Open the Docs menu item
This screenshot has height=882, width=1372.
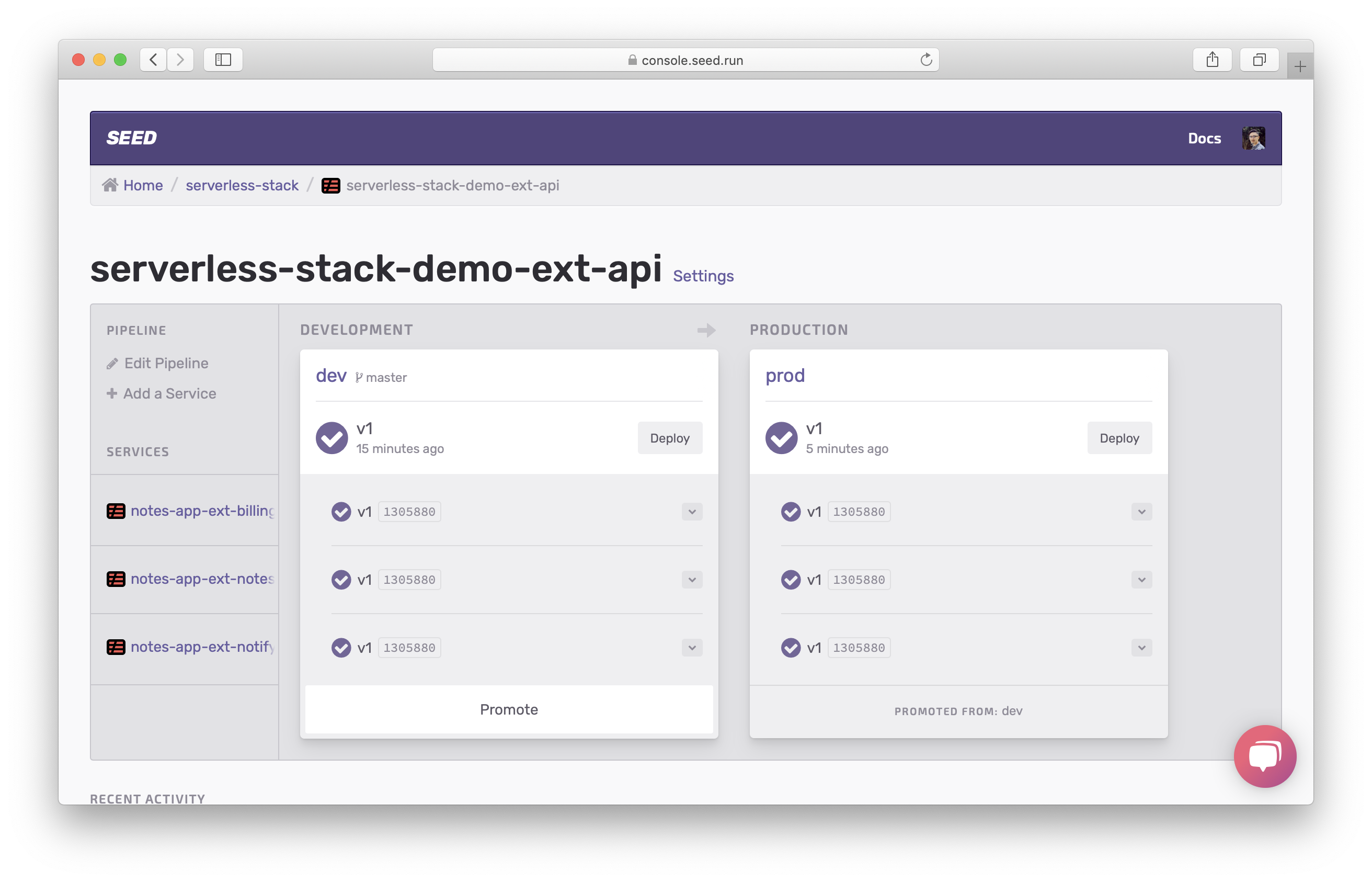coord(1204,139)
